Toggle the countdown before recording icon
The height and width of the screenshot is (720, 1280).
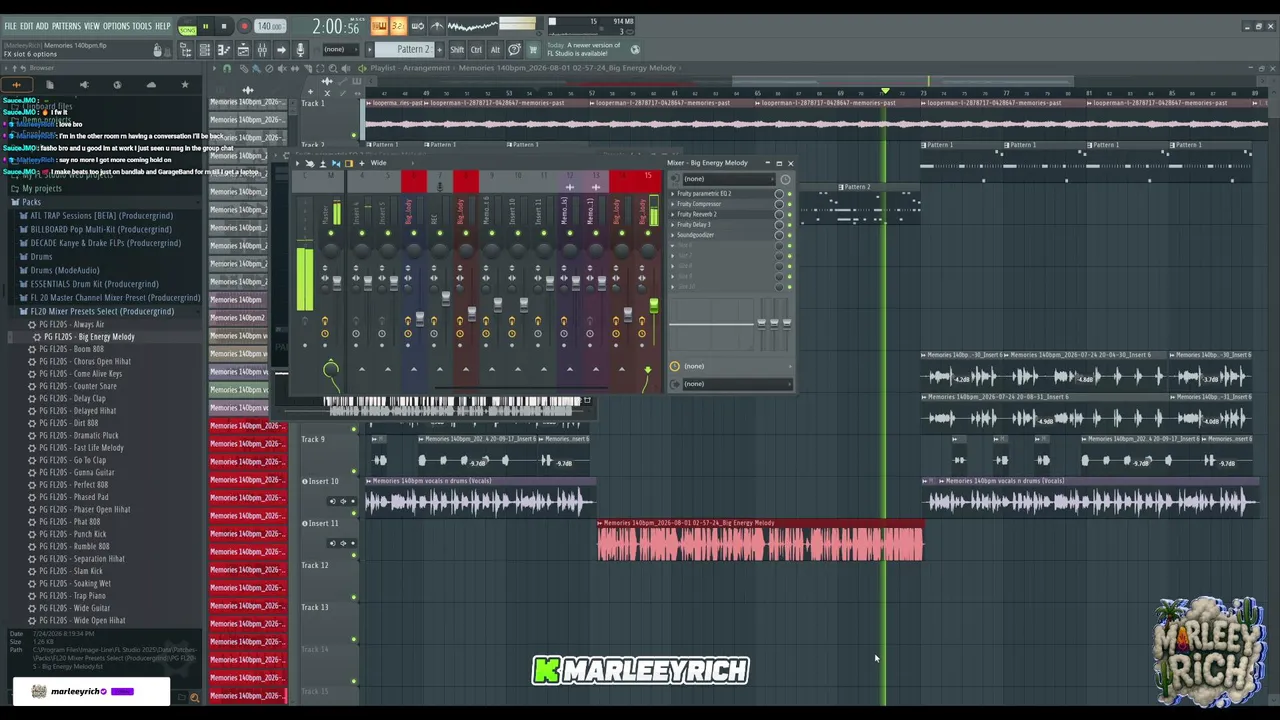coord(398,26)
